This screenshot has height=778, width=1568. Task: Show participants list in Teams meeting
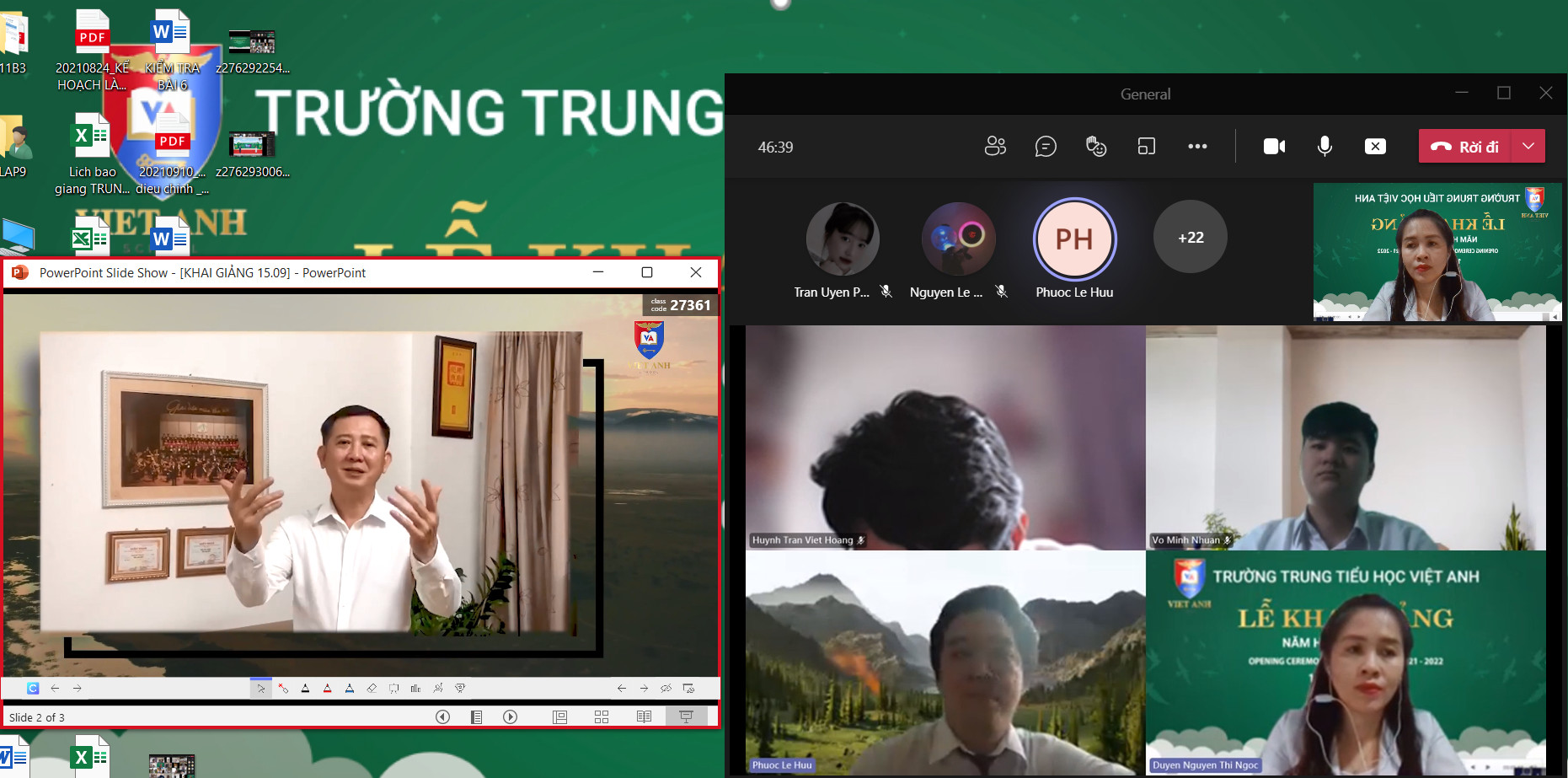click(995, 146)
